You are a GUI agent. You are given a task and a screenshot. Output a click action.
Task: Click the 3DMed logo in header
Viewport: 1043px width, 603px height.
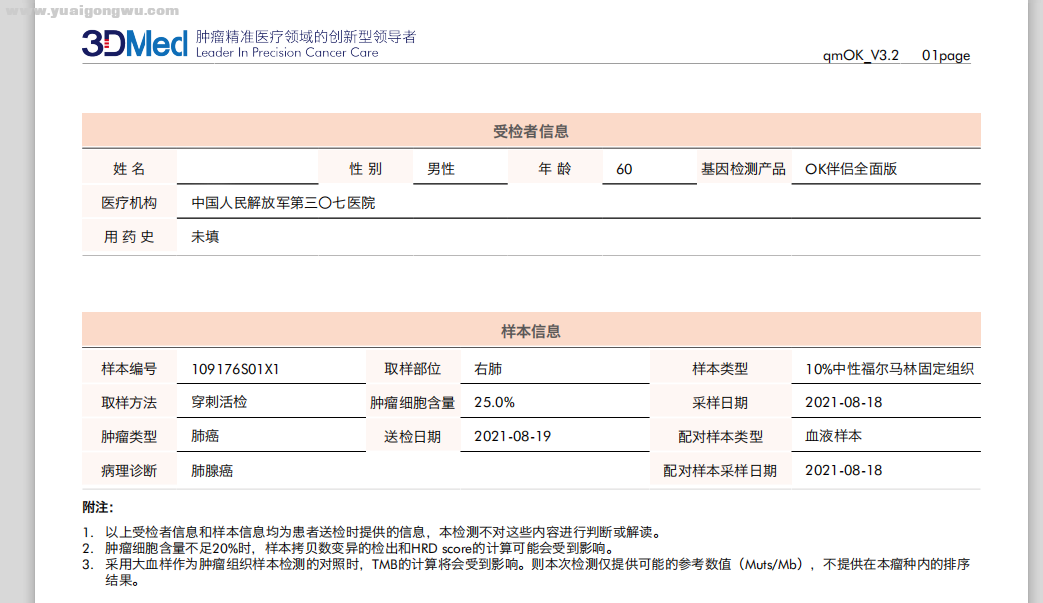134,44
